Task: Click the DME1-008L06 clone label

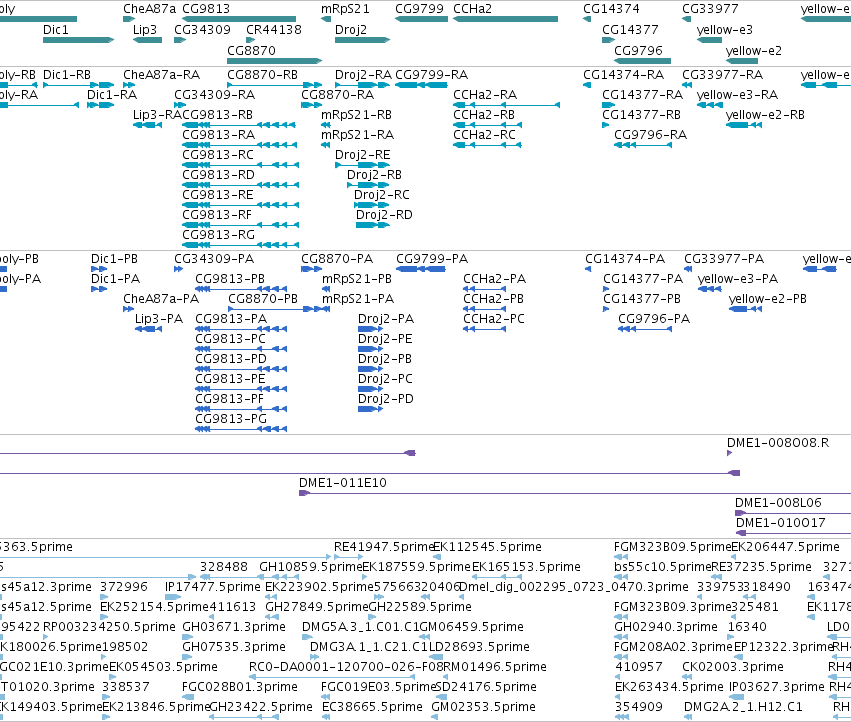Action: coord(778,503)
